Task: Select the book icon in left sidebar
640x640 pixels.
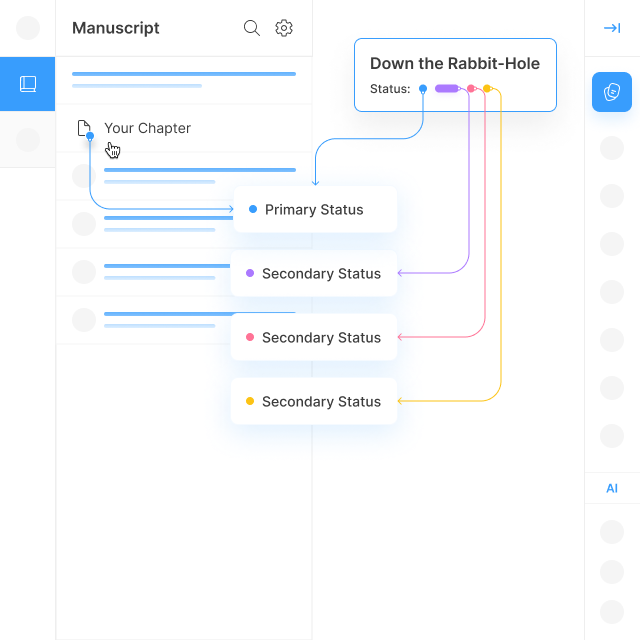Action: click(28, 84)
